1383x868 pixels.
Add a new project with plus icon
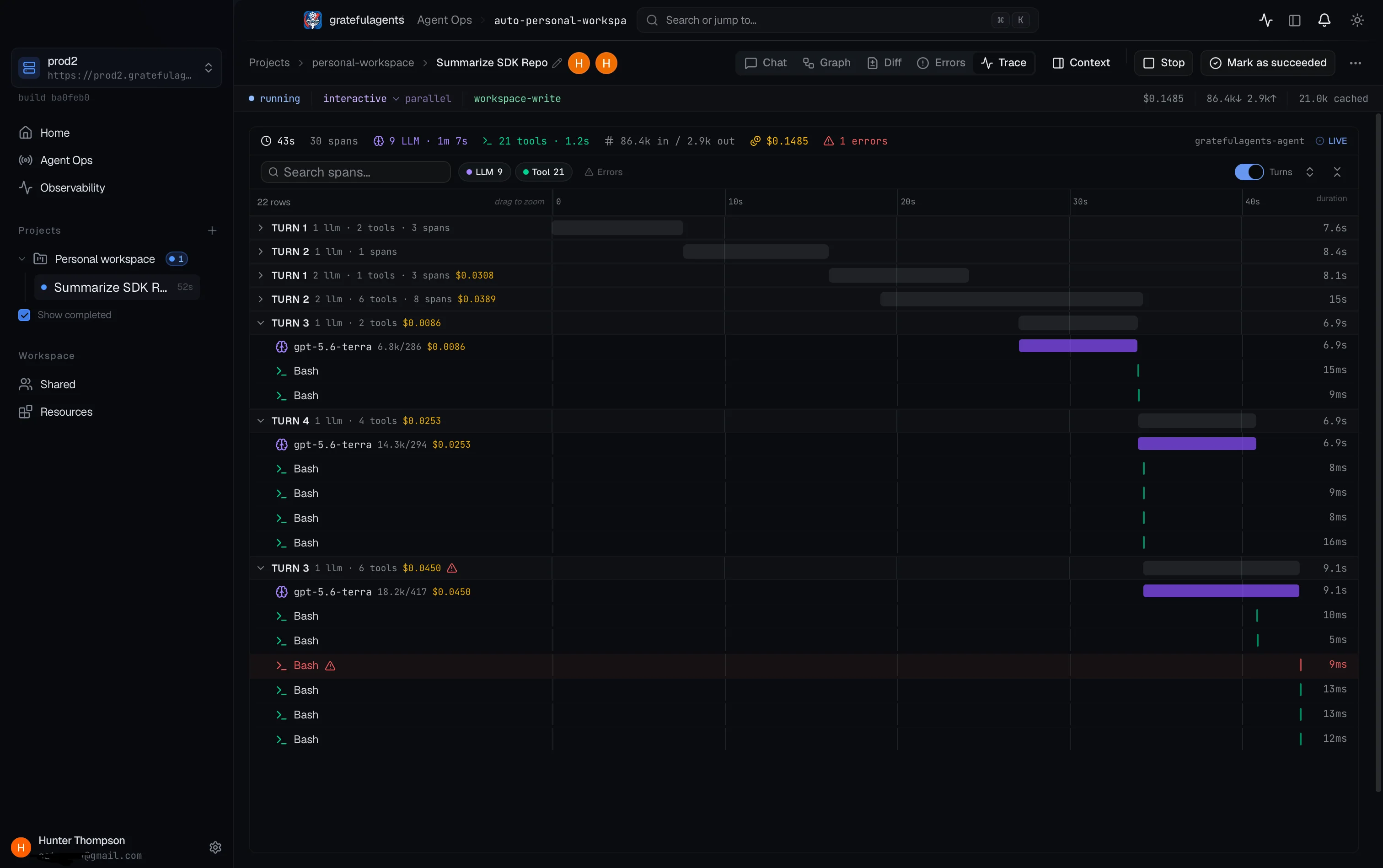point(212,230)
